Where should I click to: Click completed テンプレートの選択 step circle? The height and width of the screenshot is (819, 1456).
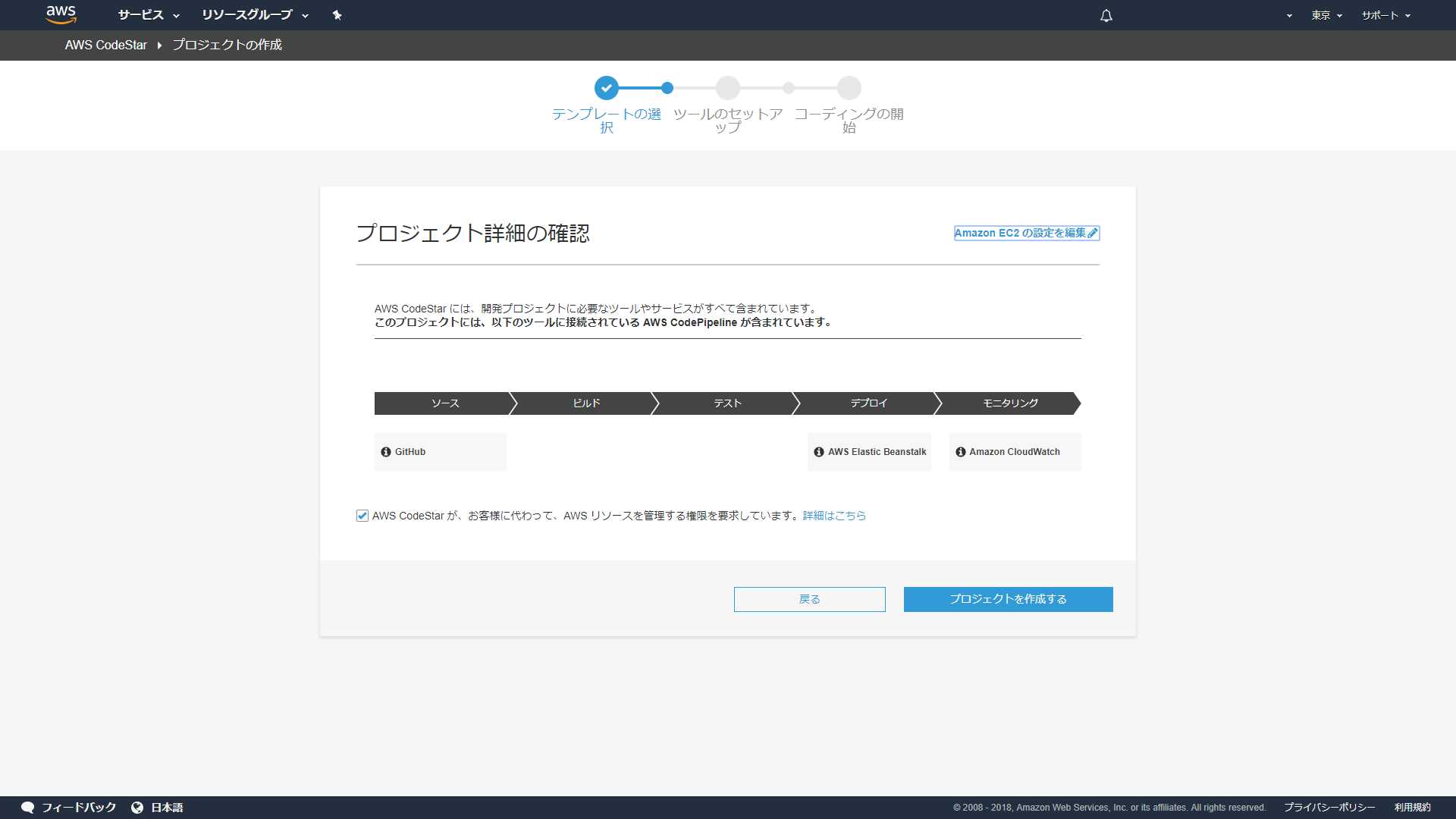[607, 88]
